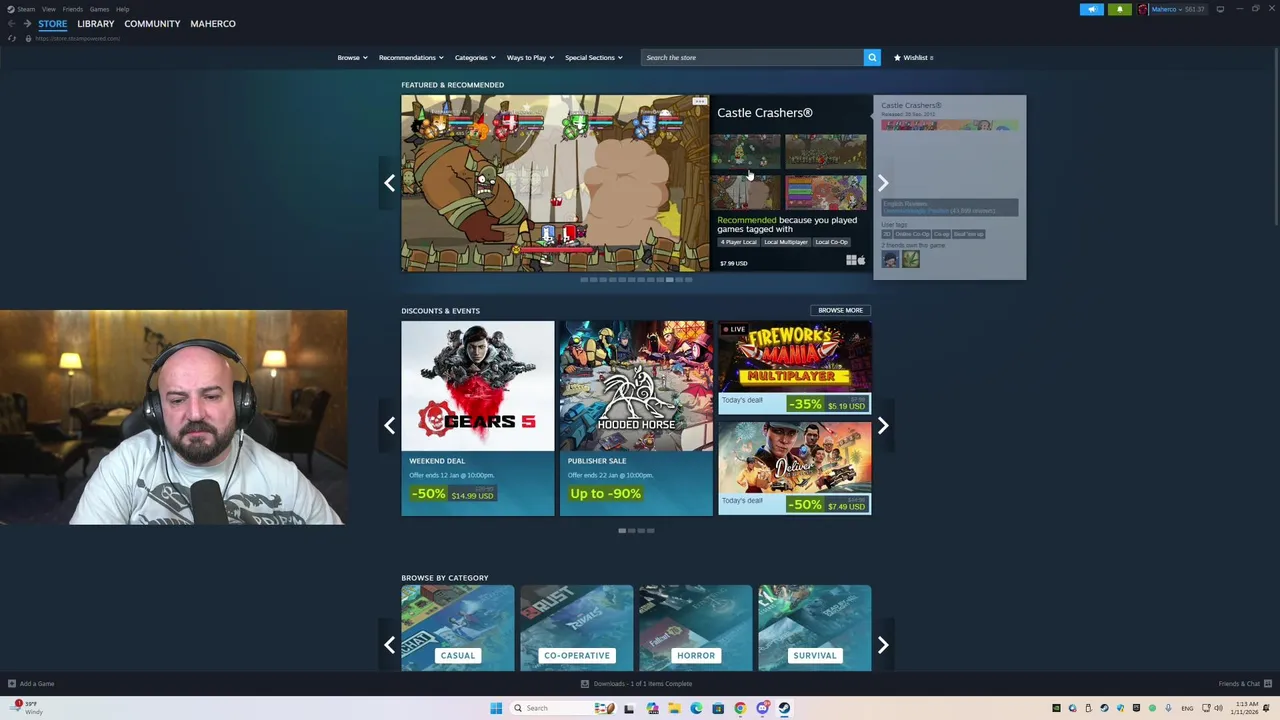Click the store search magnifier button
Image resolution: width=1280 pixels, height=720 pixels.
tap(872, 57)
